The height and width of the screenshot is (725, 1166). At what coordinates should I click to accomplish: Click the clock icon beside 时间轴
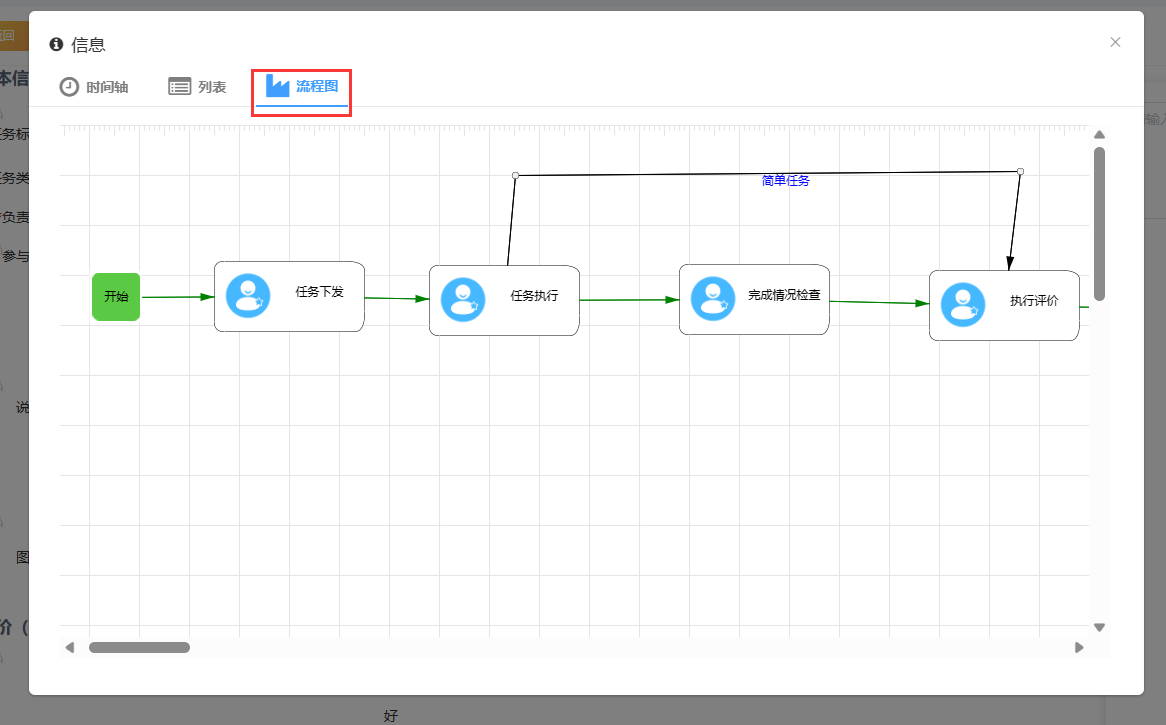click(x=69, y=87)
